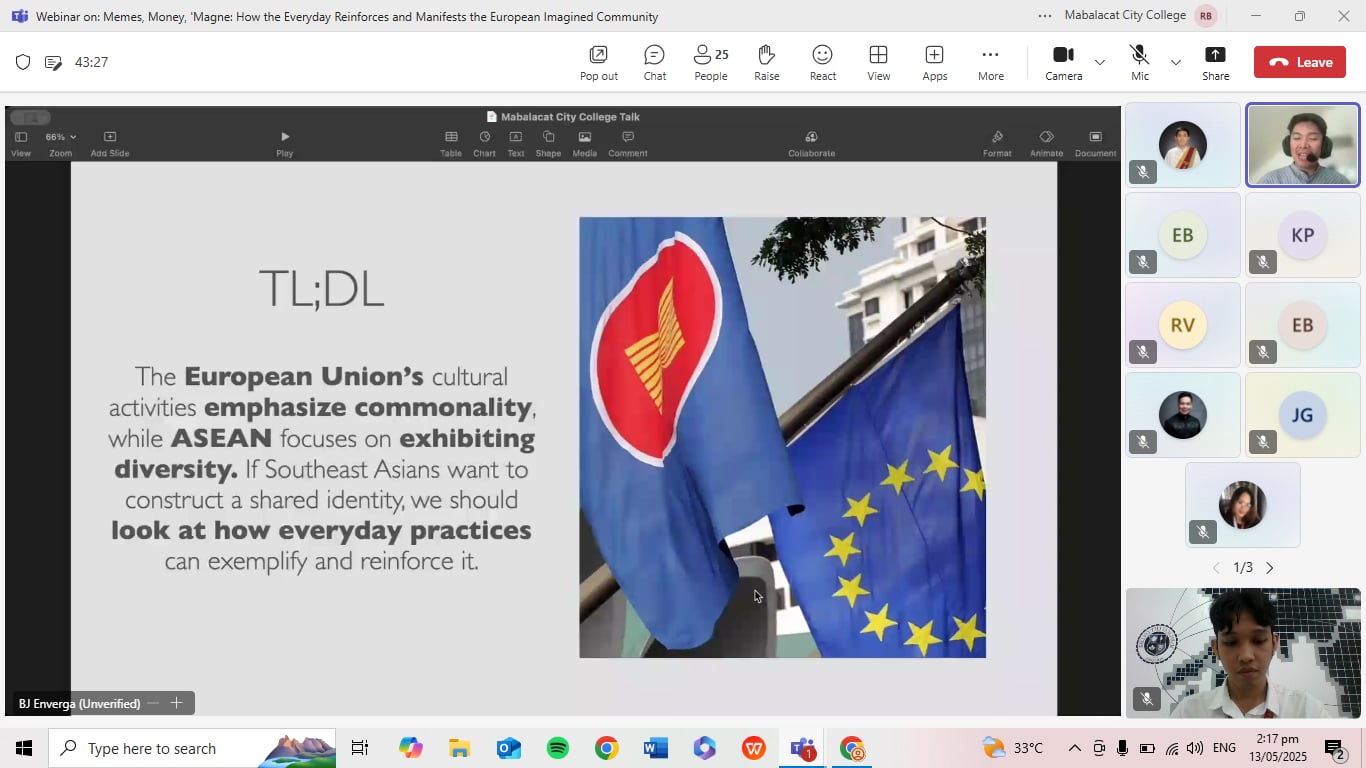1366x768 pixels.
Task: Open the React emoji options
Action: 823,62
